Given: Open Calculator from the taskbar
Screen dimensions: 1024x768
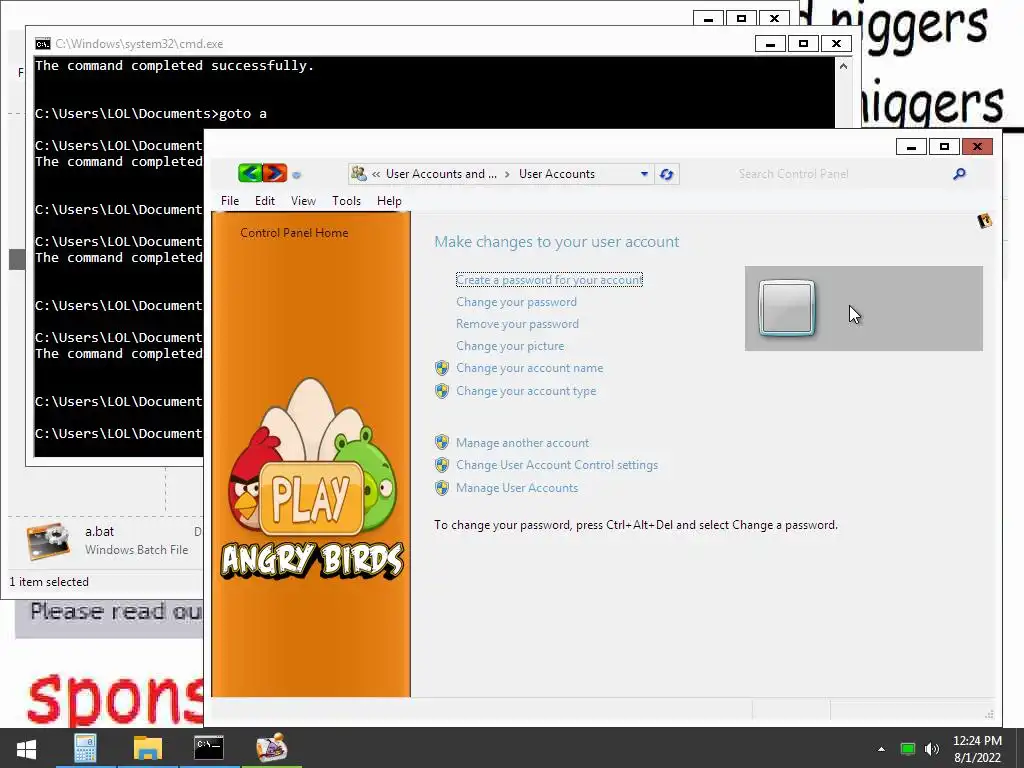Looking at the screenshot, I should click(x=85, y=748).
